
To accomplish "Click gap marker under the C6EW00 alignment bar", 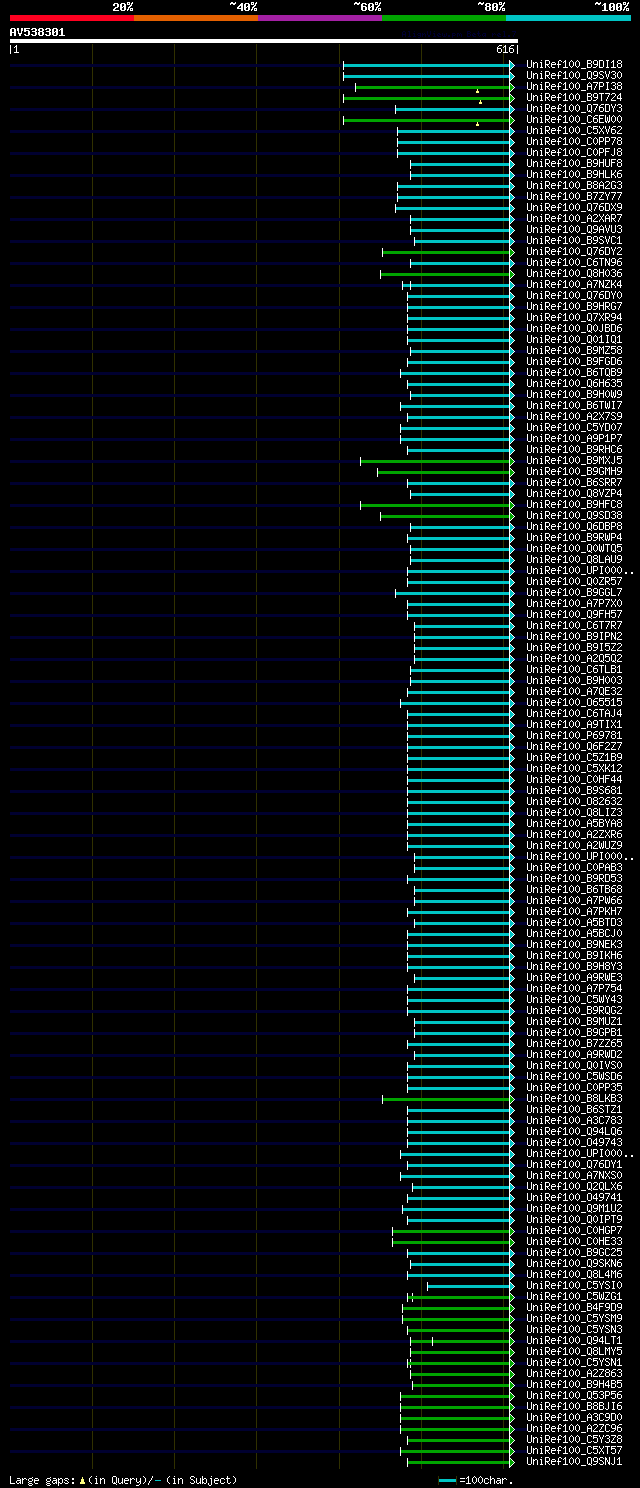I will click(x=477, y=124).
